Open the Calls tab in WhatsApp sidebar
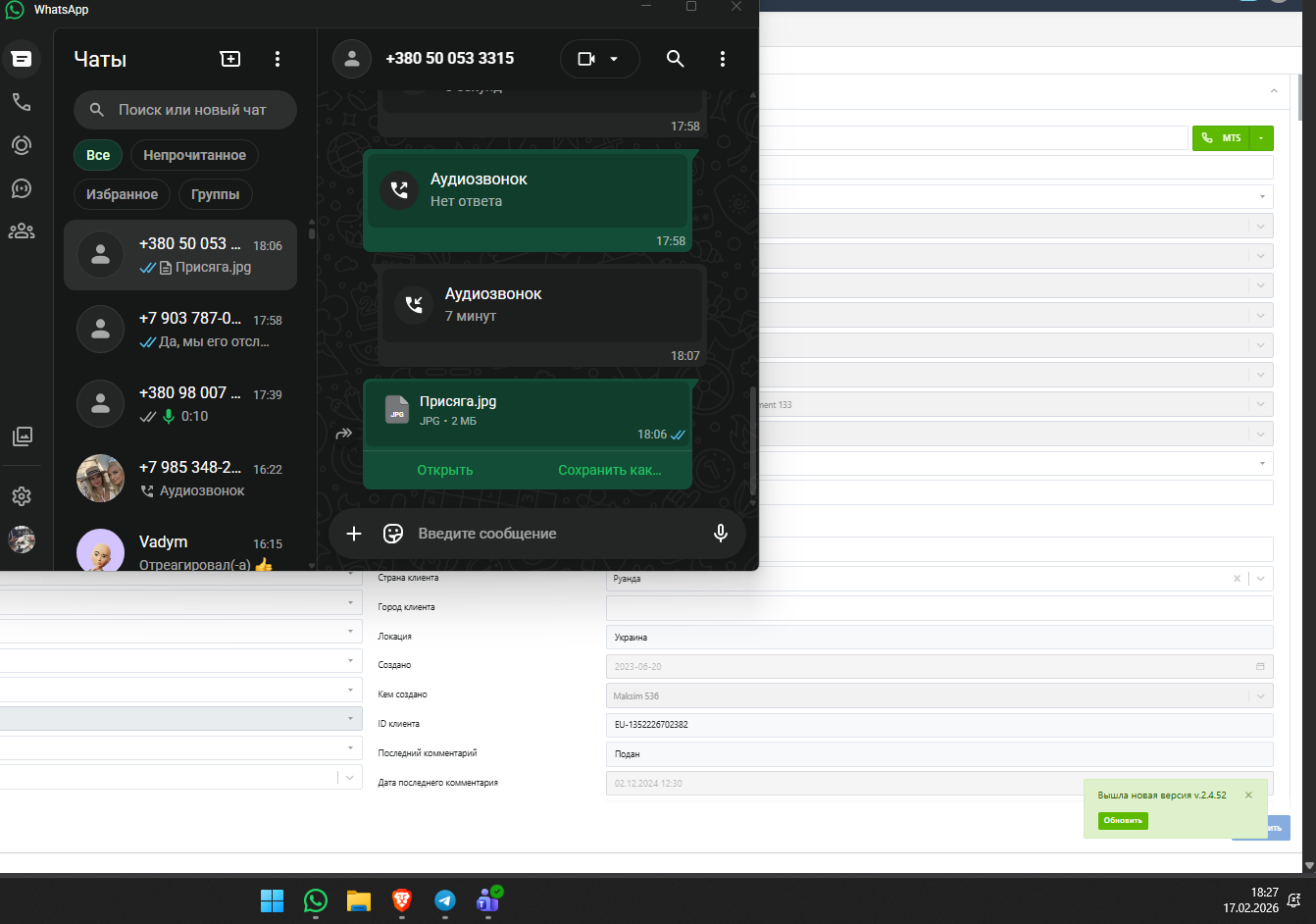Image resolution: width=1316 pixels, height=924 pixels. tap(22, 102)
